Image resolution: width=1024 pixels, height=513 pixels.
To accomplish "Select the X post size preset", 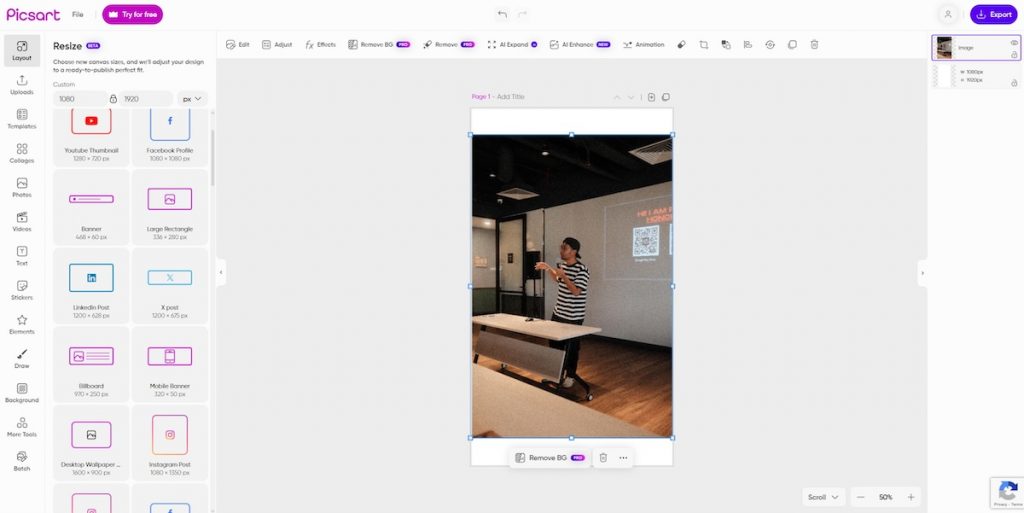I will [170, 285].
